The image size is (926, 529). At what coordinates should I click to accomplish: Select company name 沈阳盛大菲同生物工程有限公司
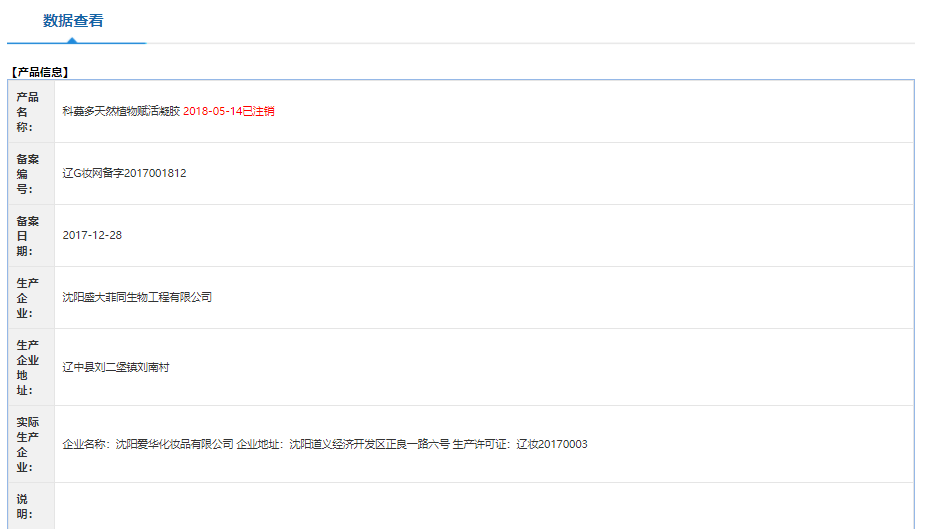[x=137, y=297]
